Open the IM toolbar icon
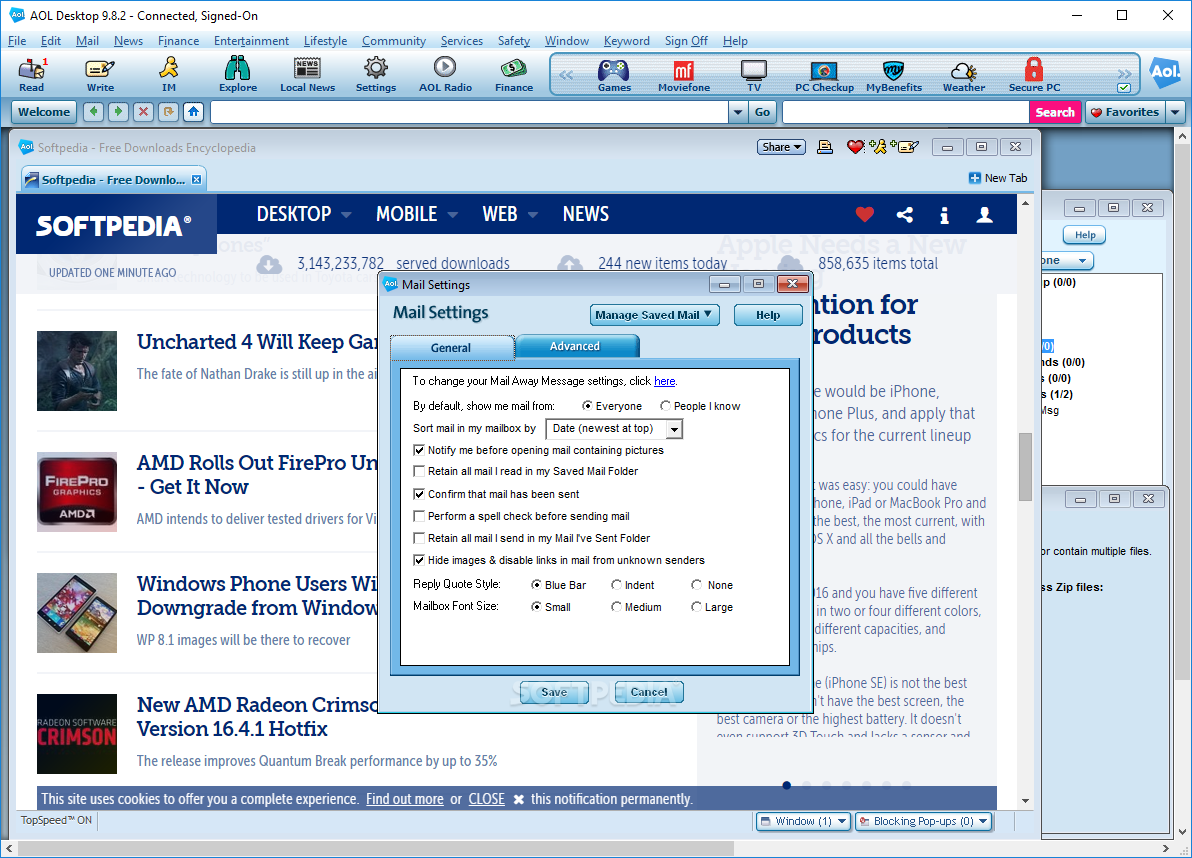1192x858 pixels. (x=169, y=74)
